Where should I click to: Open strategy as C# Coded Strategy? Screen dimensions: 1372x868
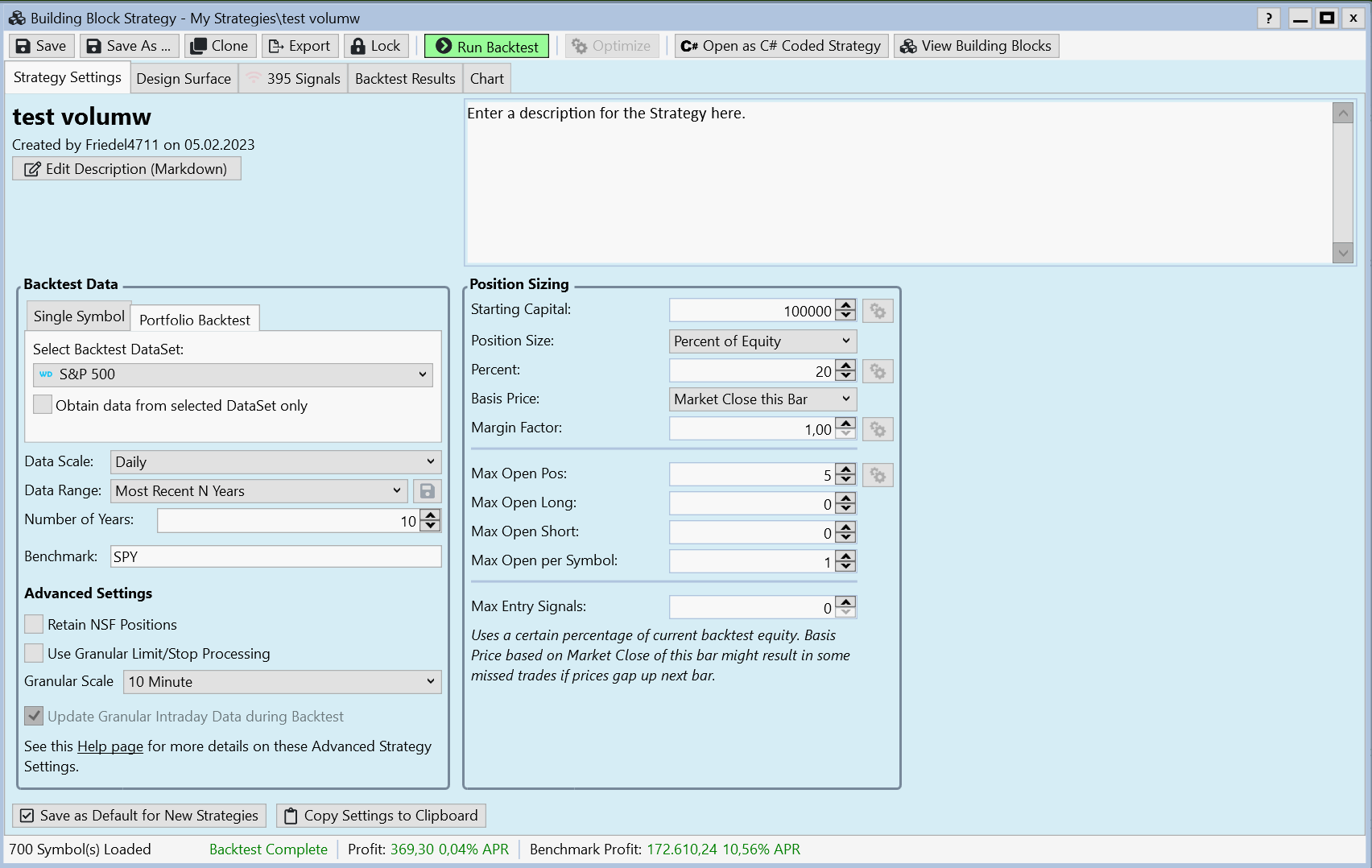(781, 47)
